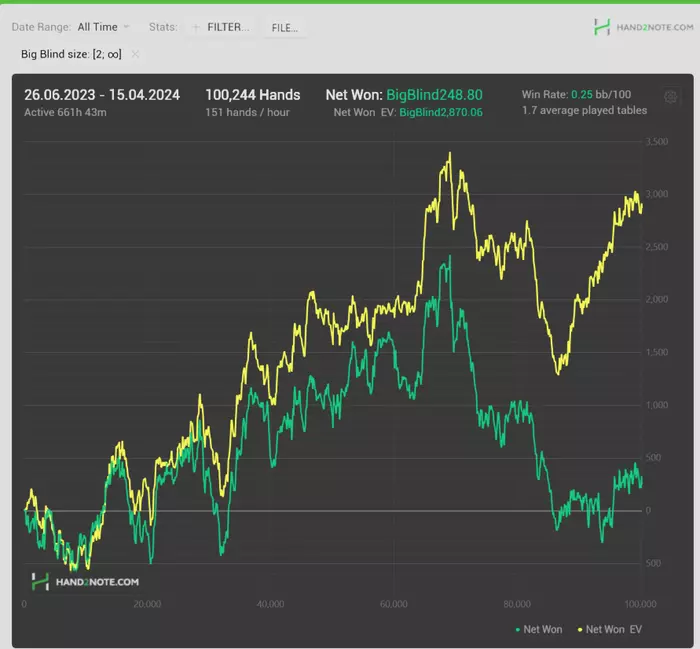Click the Hand2Note logo in header
700x649 pixels.
coord(601,27)
